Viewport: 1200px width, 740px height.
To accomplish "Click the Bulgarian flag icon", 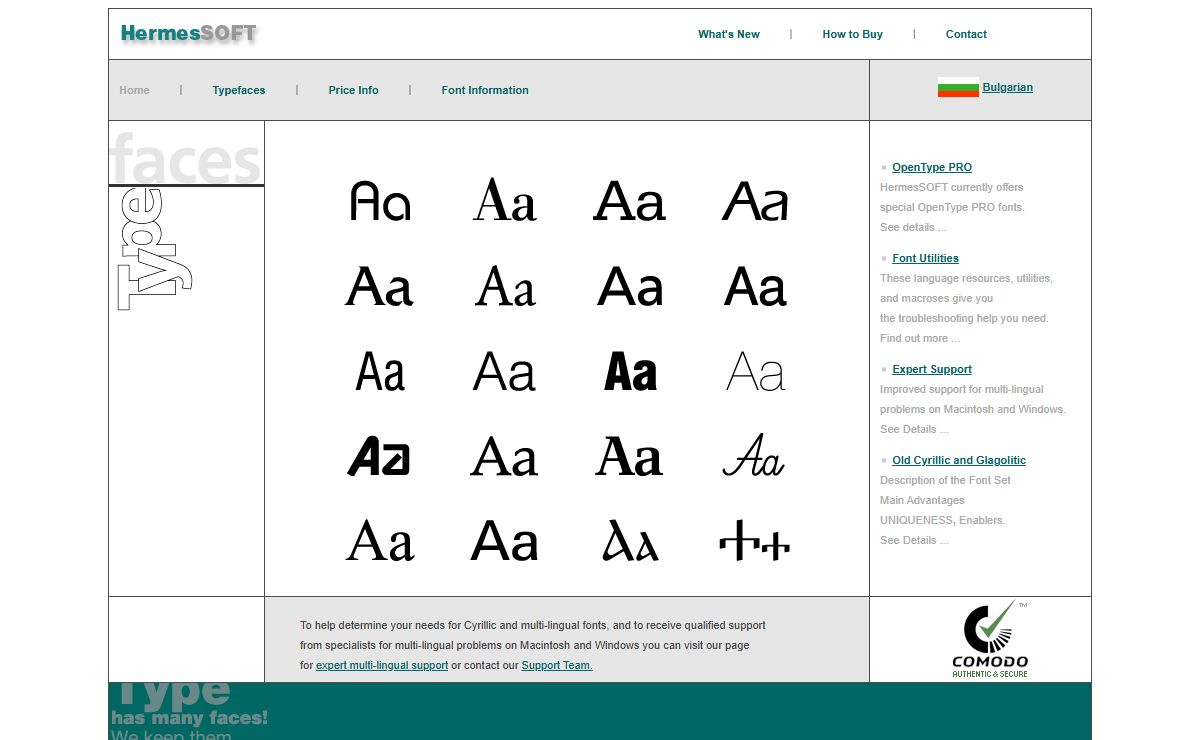I will 958,87.
